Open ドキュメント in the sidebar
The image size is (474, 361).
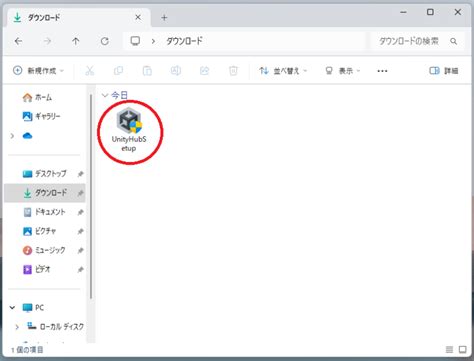[x=44, y=212]
